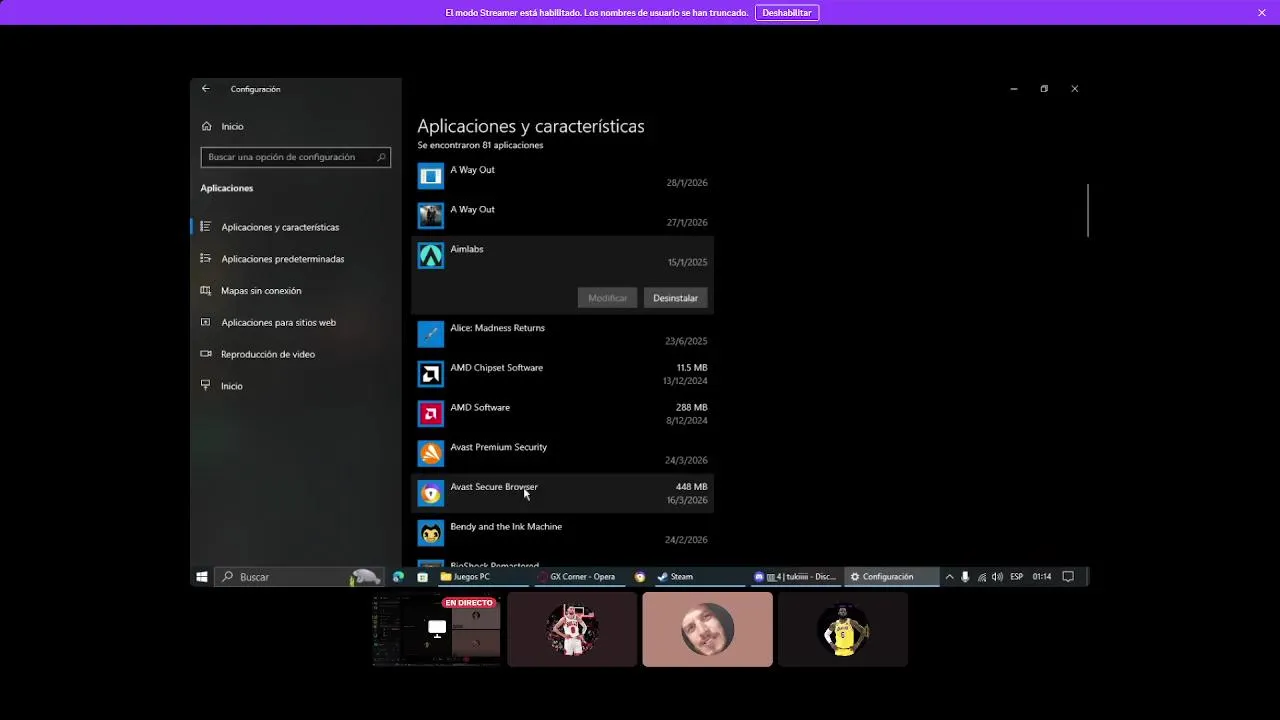Click the app list scrollbar thumb
This screenshot has width=1280, height=720.
[1087, 210]
